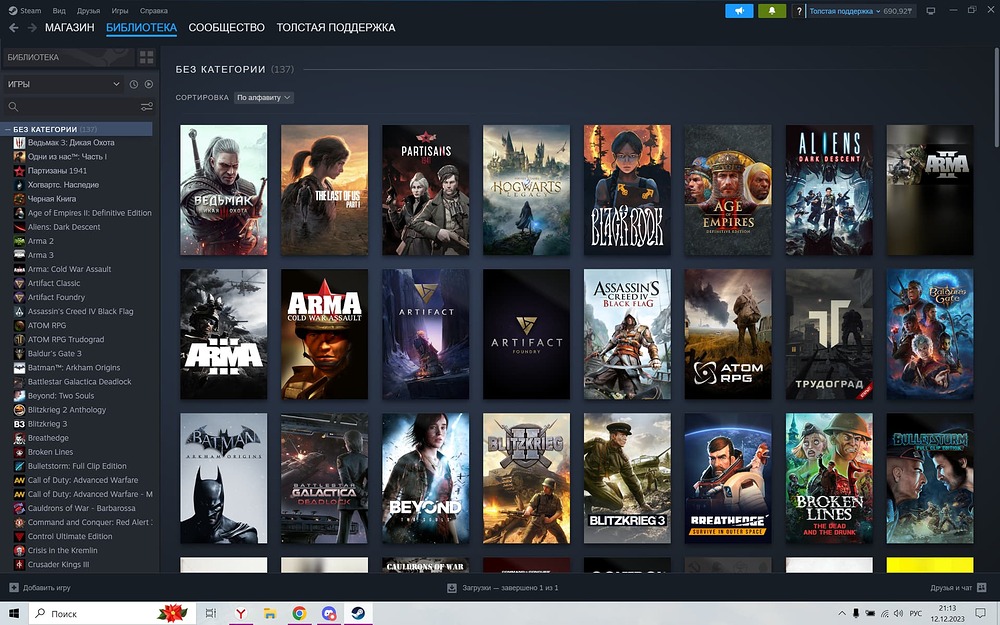
Task: Open the Друзья menu
Action: (88, 11)
